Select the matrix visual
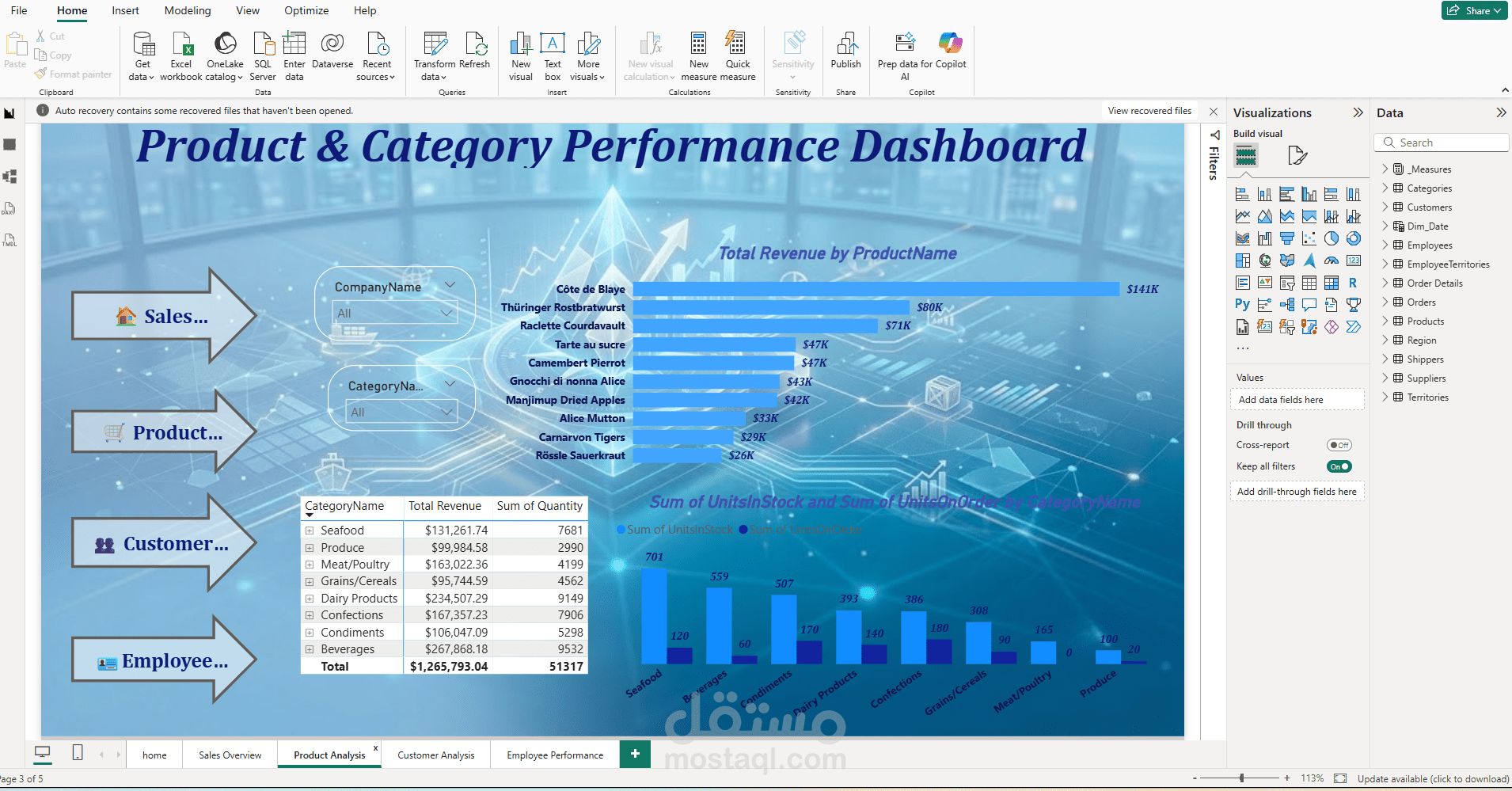The height and width of the screenshot is (791, 1512). tap(1332, 283)
